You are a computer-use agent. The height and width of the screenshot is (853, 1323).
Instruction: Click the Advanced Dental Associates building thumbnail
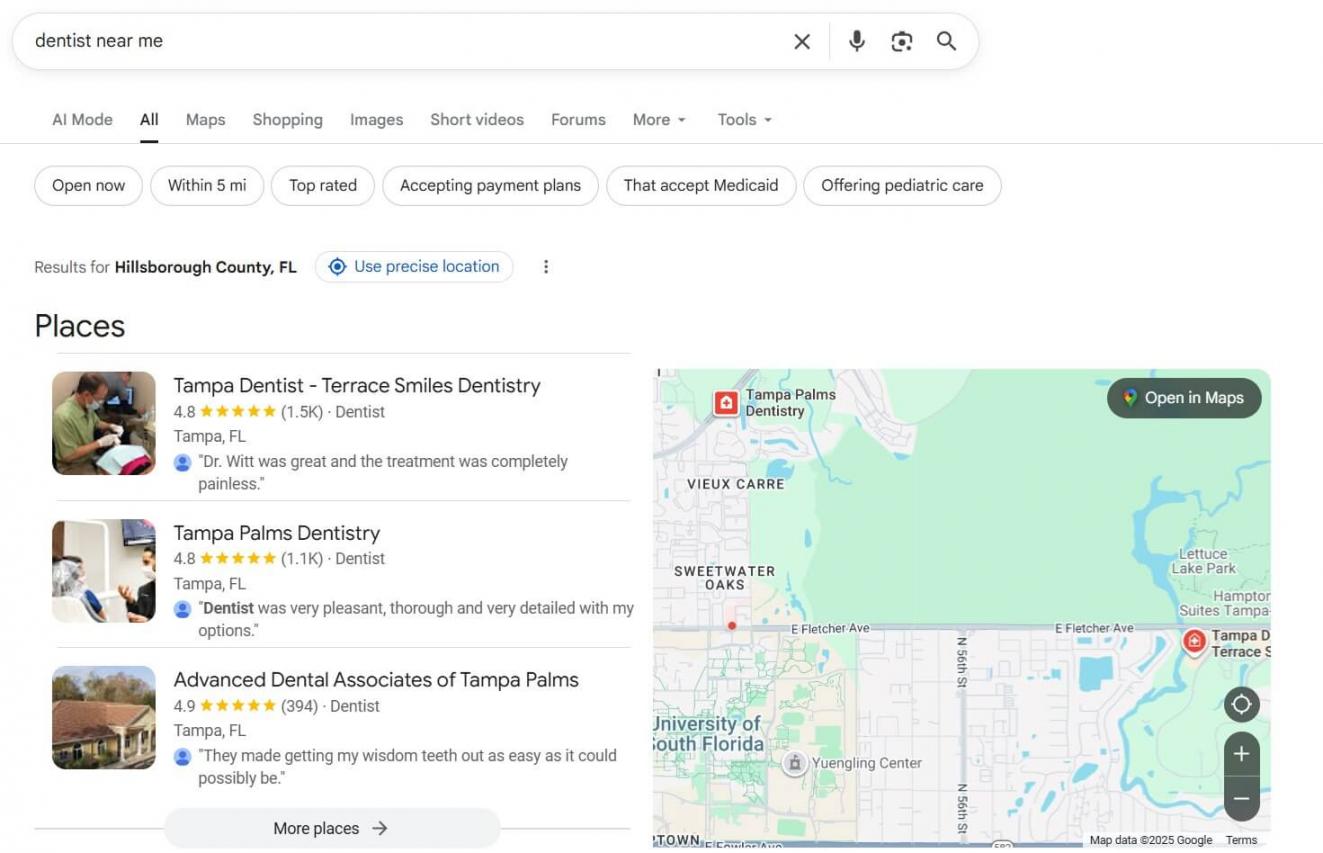(x=104, y=717)
